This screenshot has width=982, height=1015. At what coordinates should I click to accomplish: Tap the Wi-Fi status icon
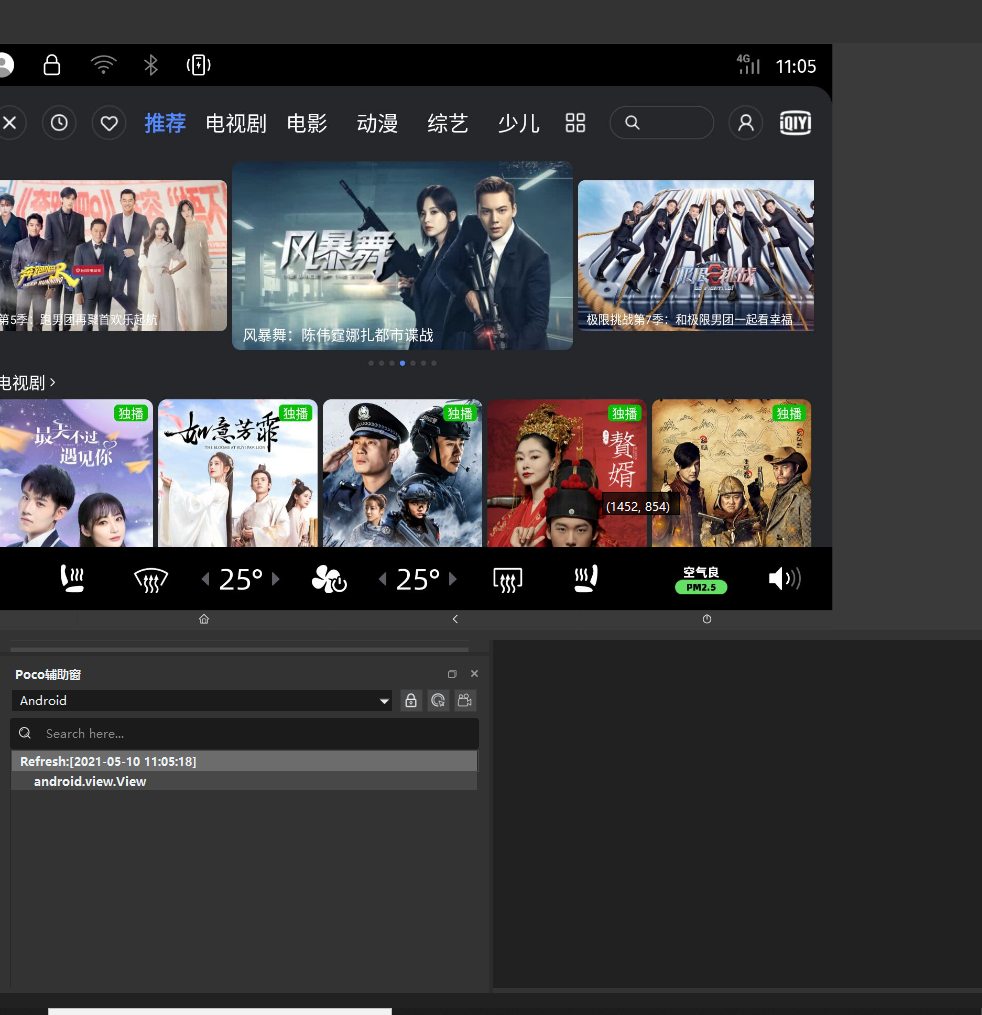104,65
